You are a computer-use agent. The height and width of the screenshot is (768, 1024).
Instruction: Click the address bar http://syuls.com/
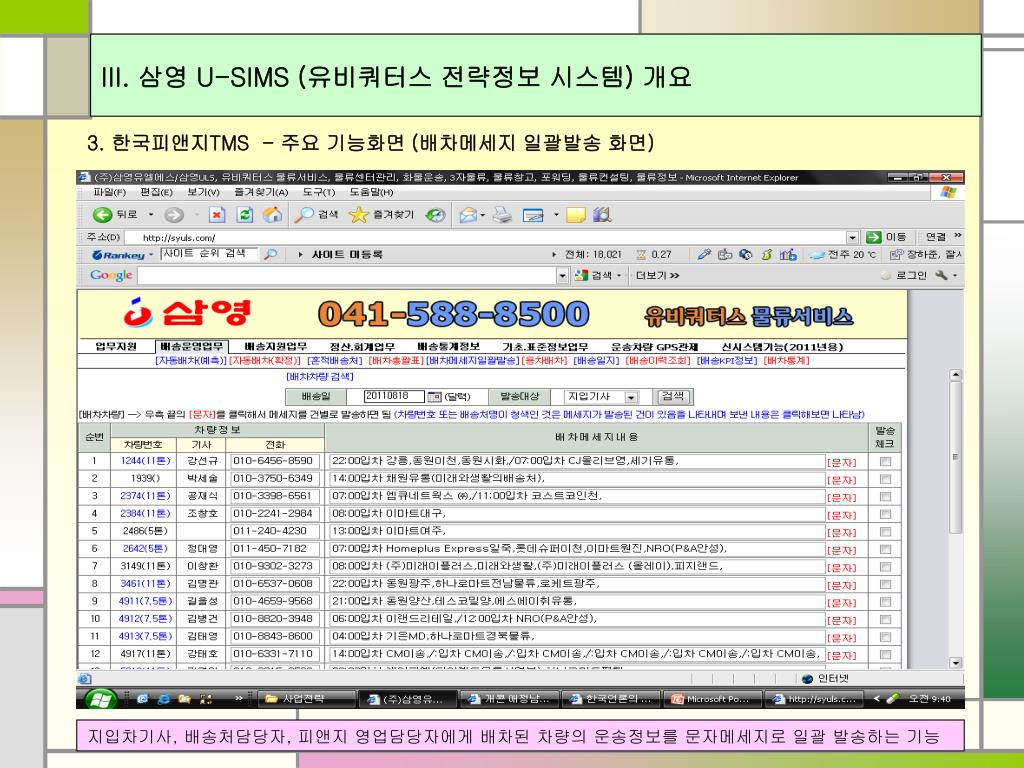(485, 238)
